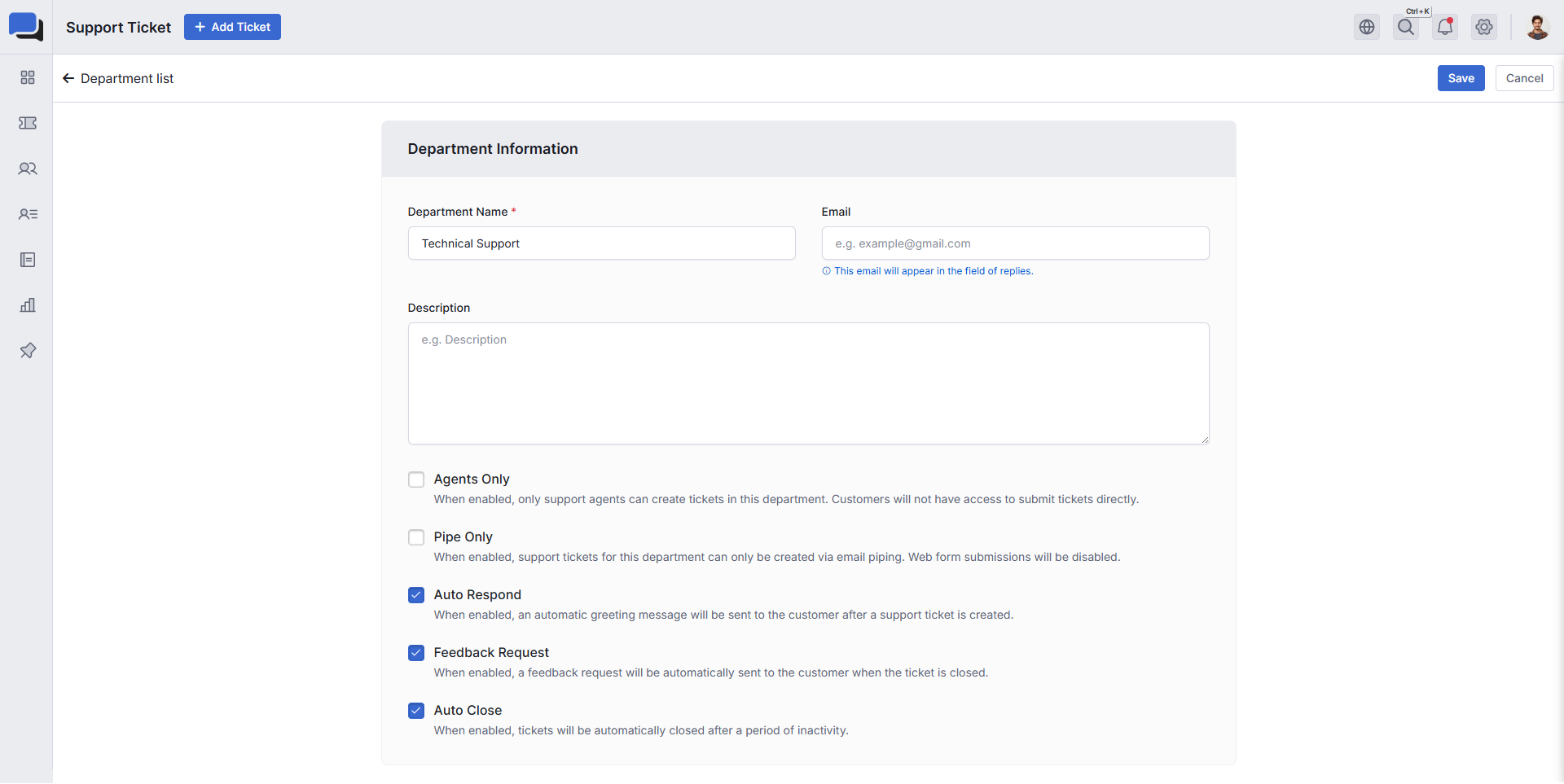The image size is (1564, 784).
Task: View notifications bell icon
Action: click(1445, 27)
